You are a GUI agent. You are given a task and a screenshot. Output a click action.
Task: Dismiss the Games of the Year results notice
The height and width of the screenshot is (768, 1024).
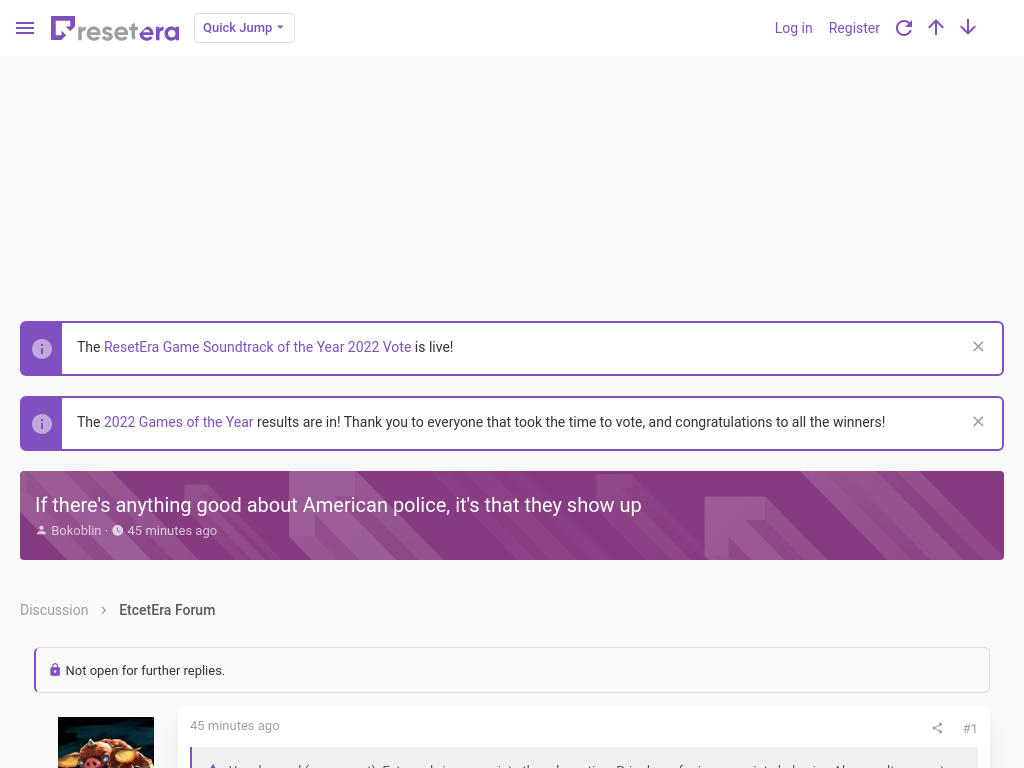[x=978, y=422]
